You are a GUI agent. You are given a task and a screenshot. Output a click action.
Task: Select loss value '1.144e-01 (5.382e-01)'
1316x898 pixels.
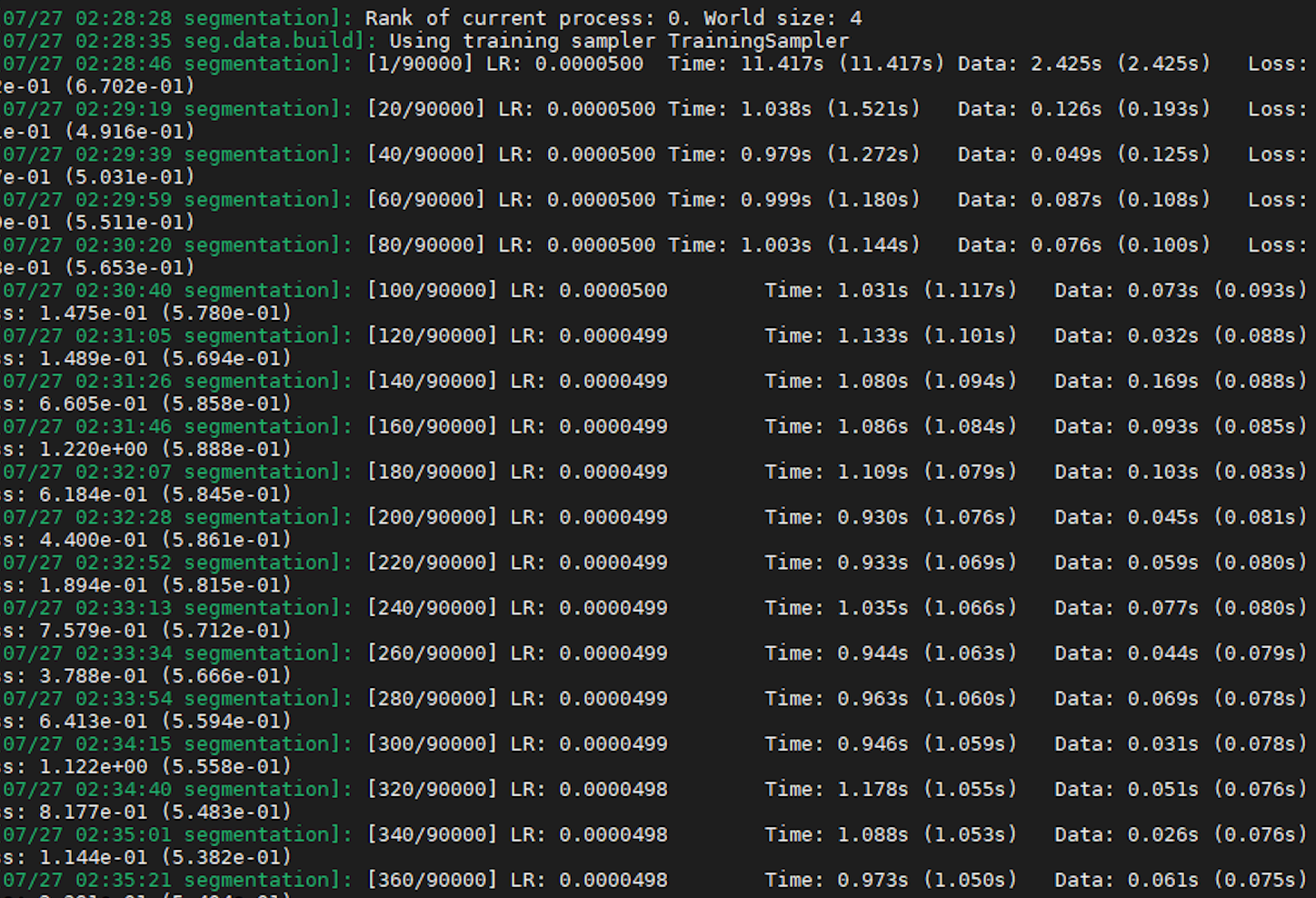click(165, 859)
